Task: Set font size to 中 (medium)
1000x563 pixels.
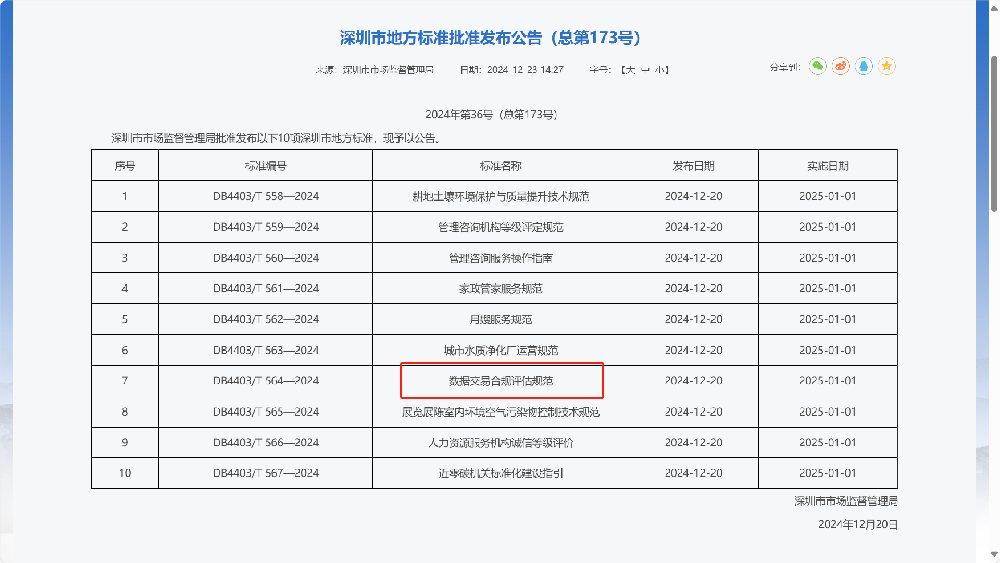Action: pos(644,70)
